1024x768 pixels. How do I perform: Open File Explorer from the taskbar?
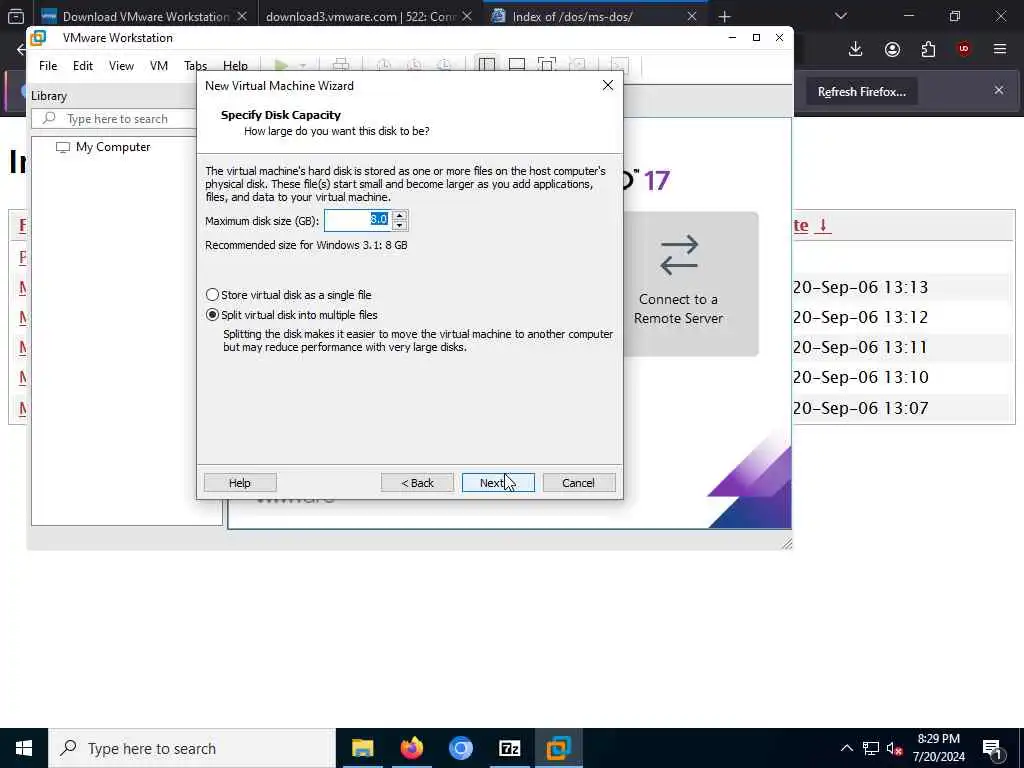coord(362,748)
